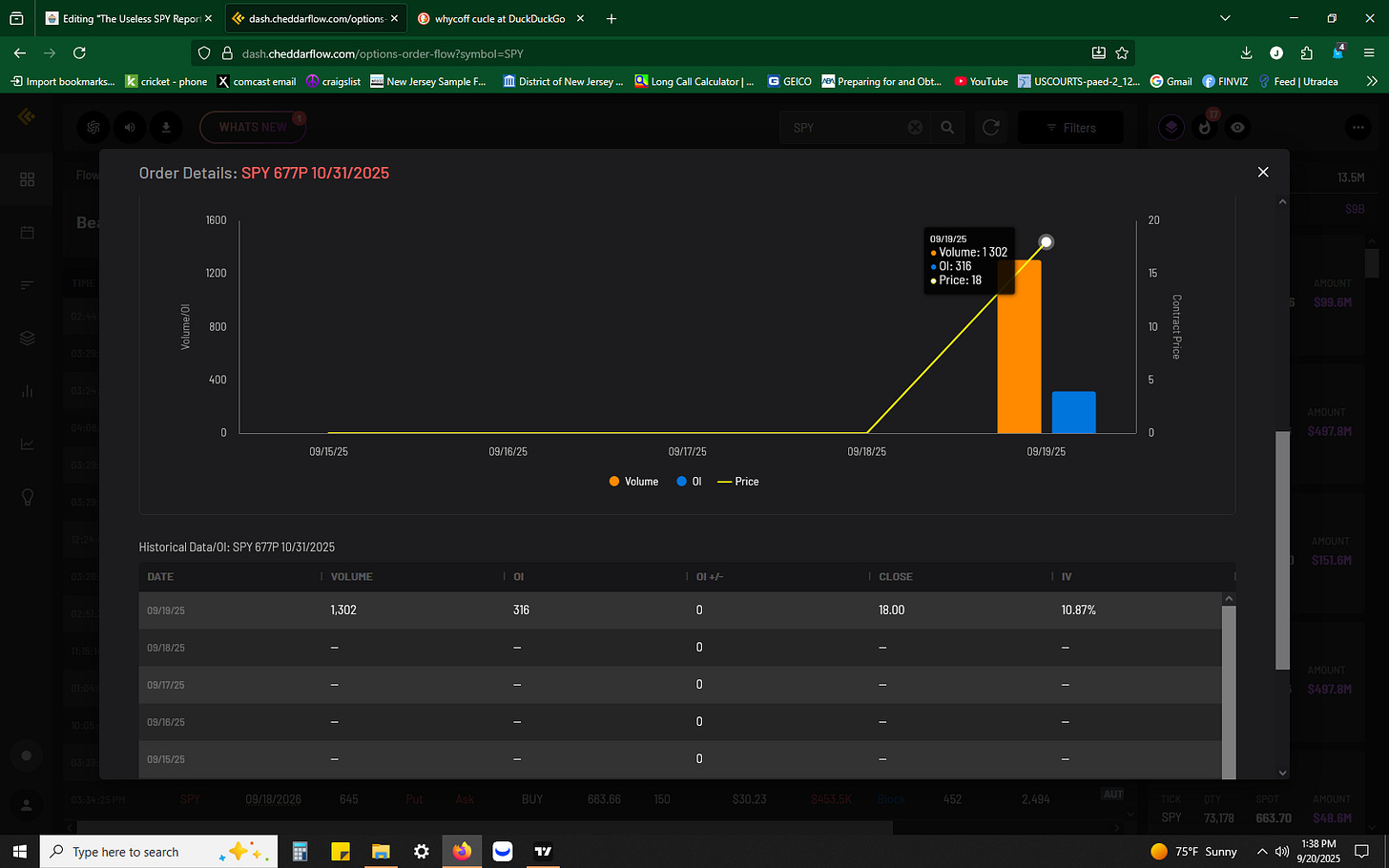Clear the SPY search field
This screenshot has height=868, width=1389.
(915, 127)
